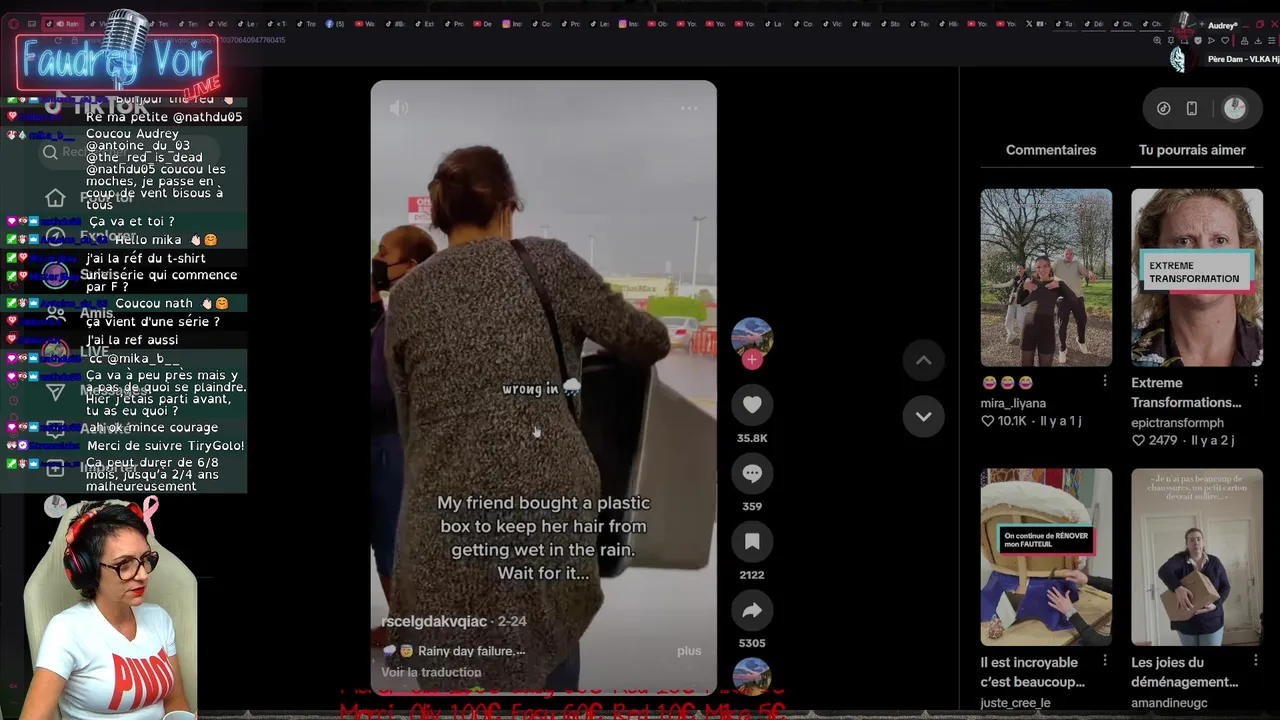Follow the creator with the red plus badge
This screenshot has width=1280, height=720.
(752, 360)
